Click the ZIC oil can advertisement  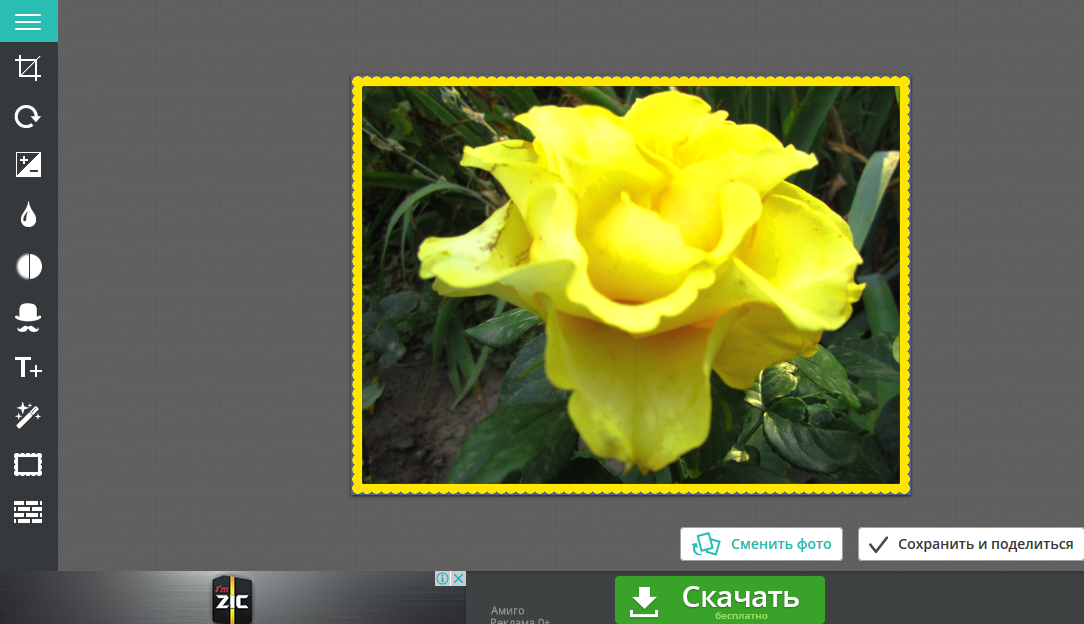point(231,600)
